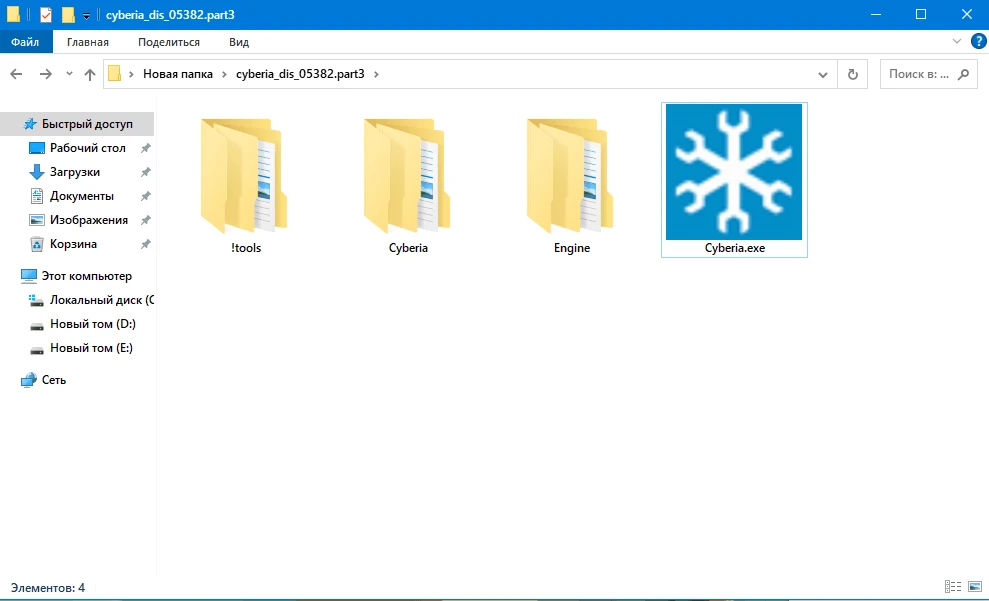Select Этот компьютер in navigation pane
Image resolution: width=989 pixels, height=601 pixels.
coord(78,276)
